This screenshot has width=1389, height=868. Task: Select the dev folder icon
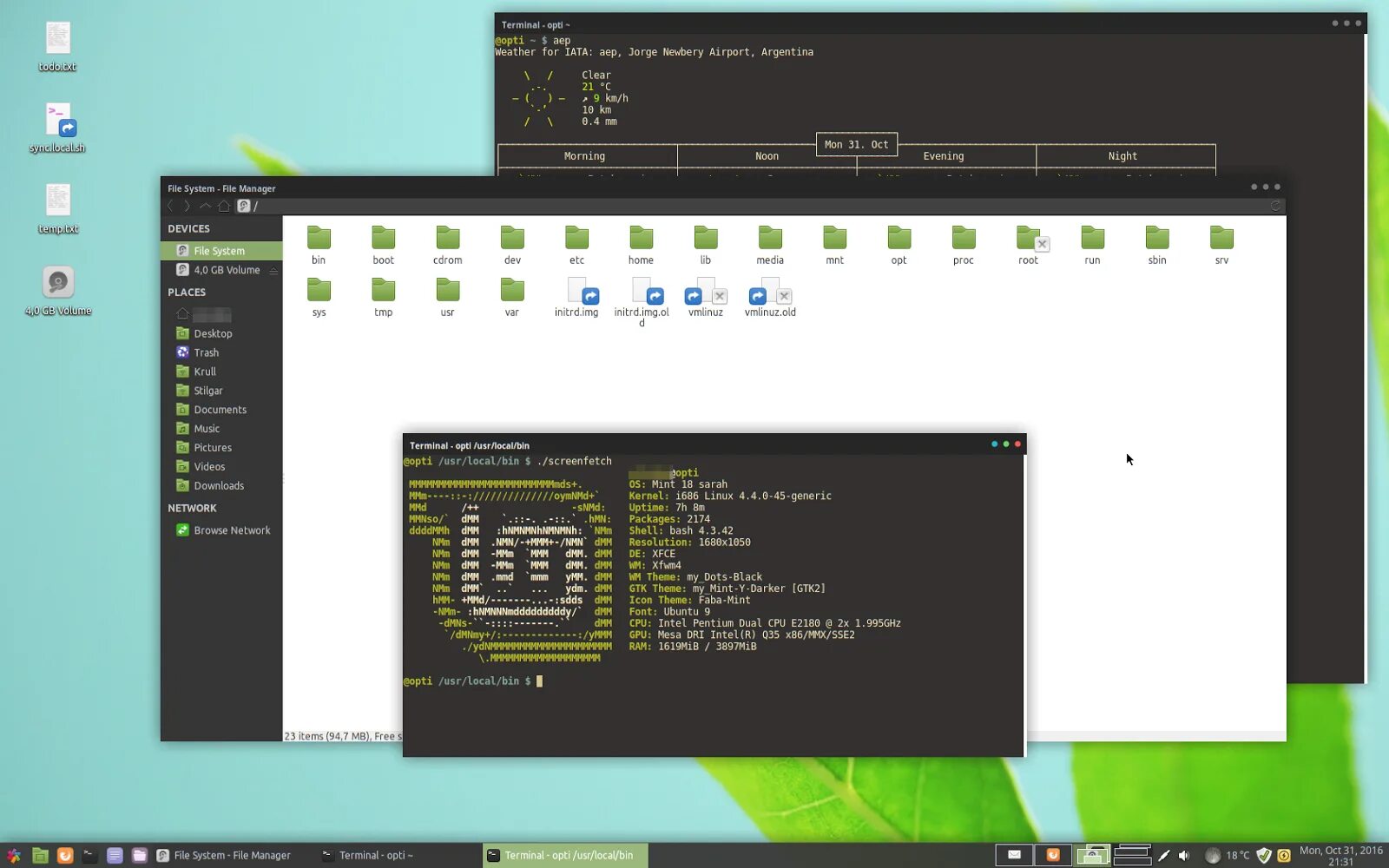(512, 238)
